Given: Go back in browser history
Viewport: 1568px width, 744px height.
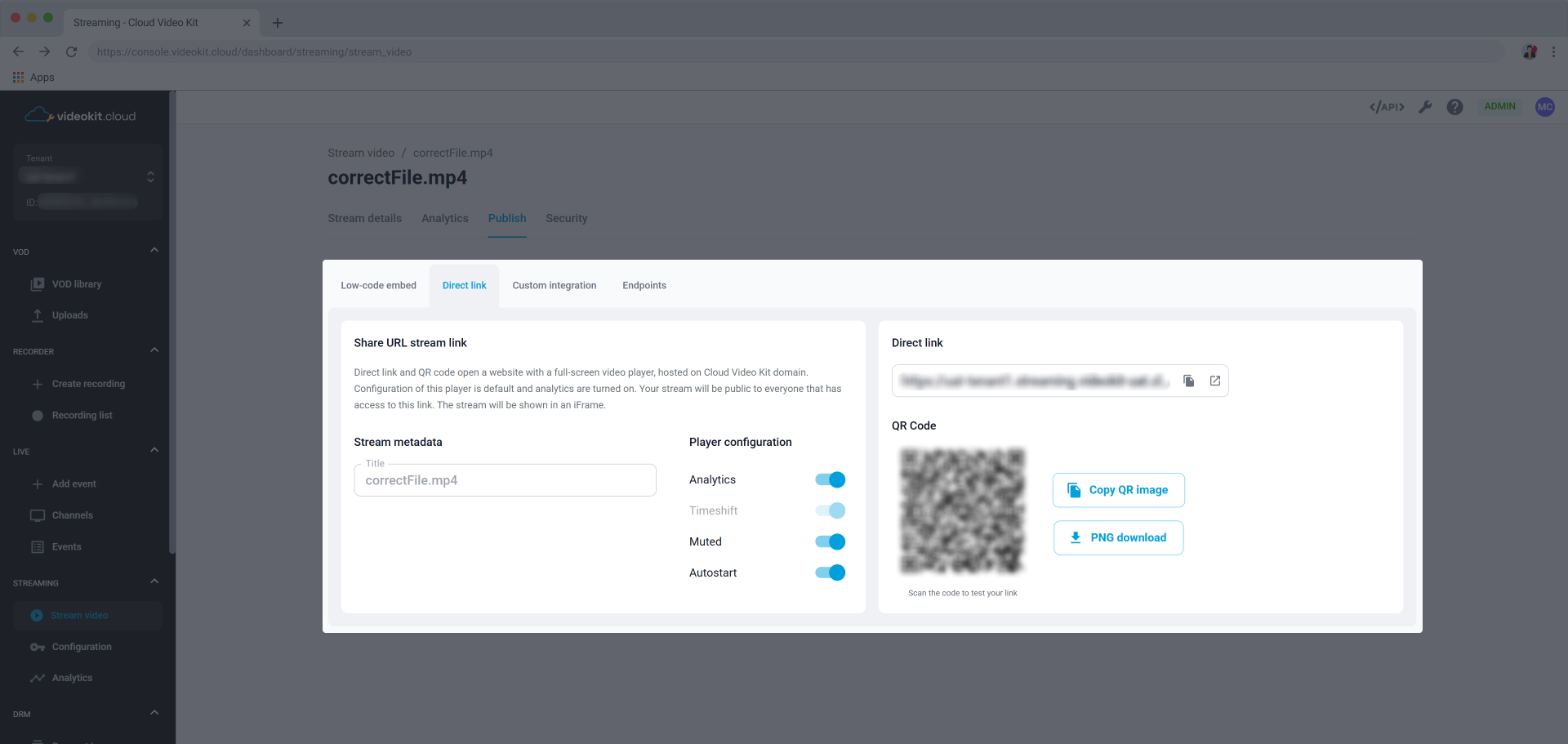Looking at the screenshot, I should [x=18, y=51].
